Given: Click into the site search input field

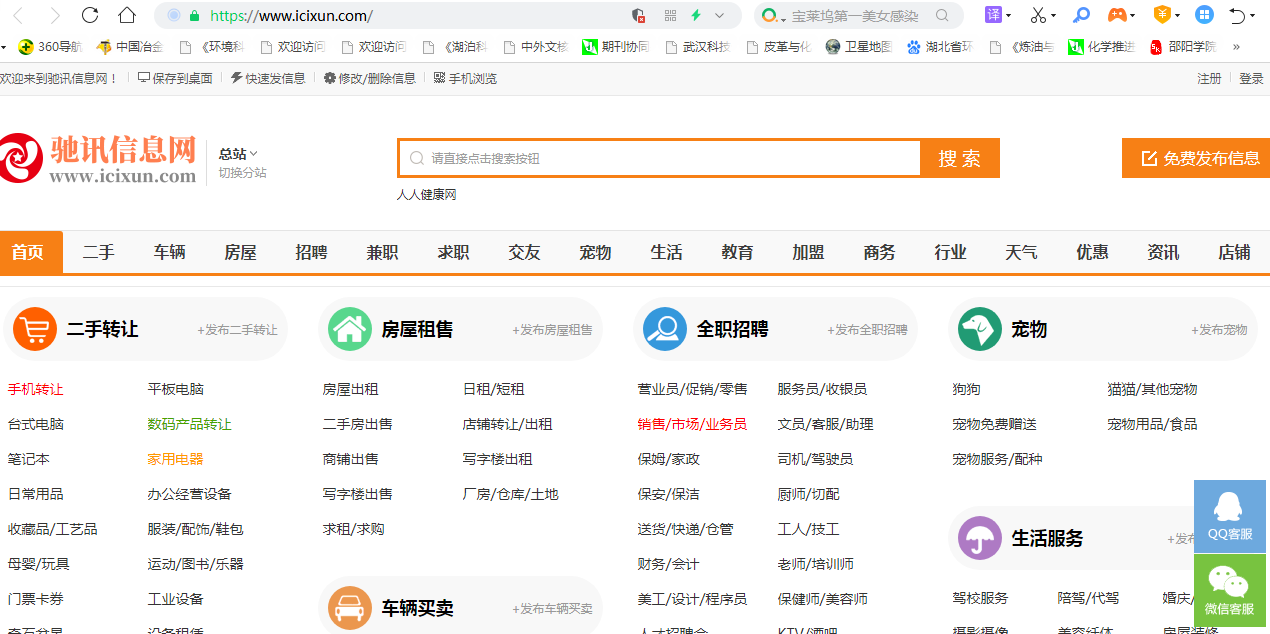Looking at the screenshot, I should click(660, 158).
